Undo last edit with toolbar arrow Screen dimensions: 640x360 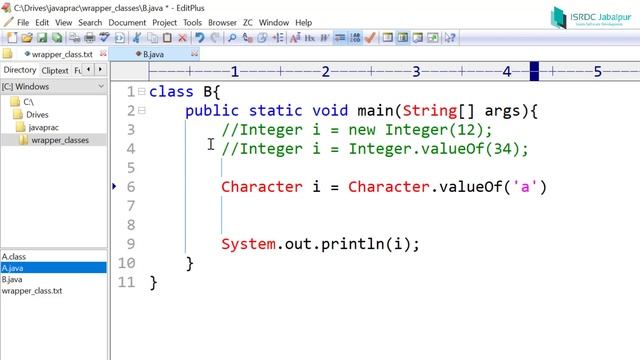pos(200,38)
